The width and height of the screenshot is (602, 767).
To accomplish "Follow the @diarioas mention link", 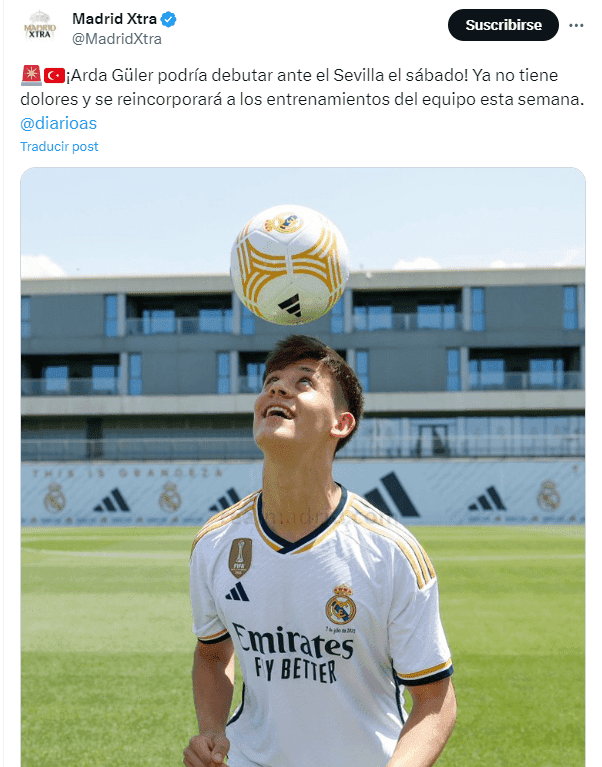I will (59, 123).
